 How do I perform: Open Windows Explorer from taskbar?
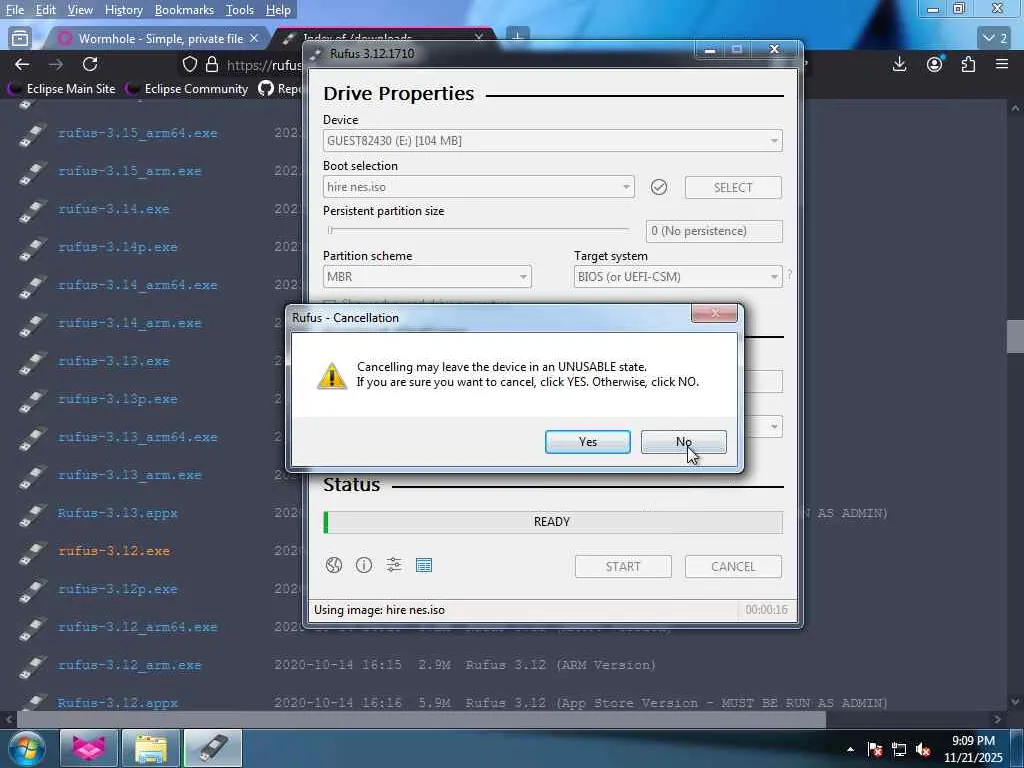[151, 748]
